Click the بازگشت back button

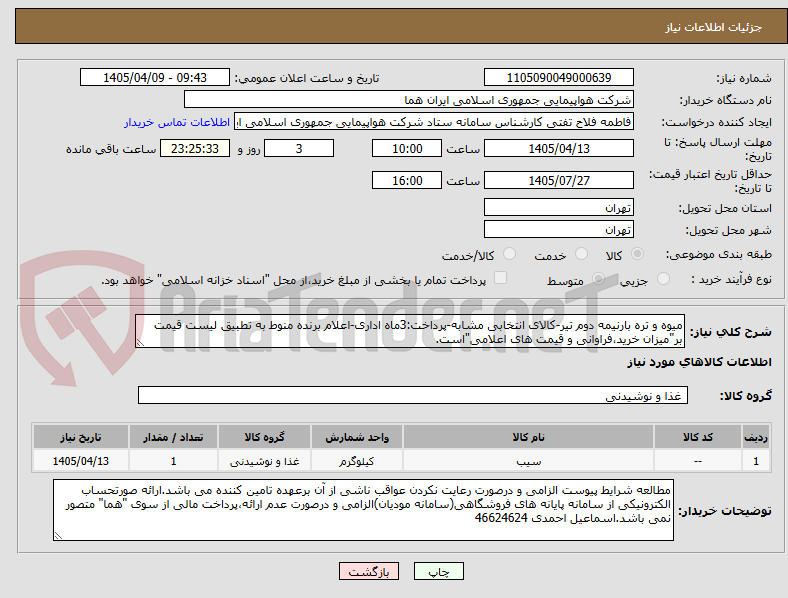(369, 571)
